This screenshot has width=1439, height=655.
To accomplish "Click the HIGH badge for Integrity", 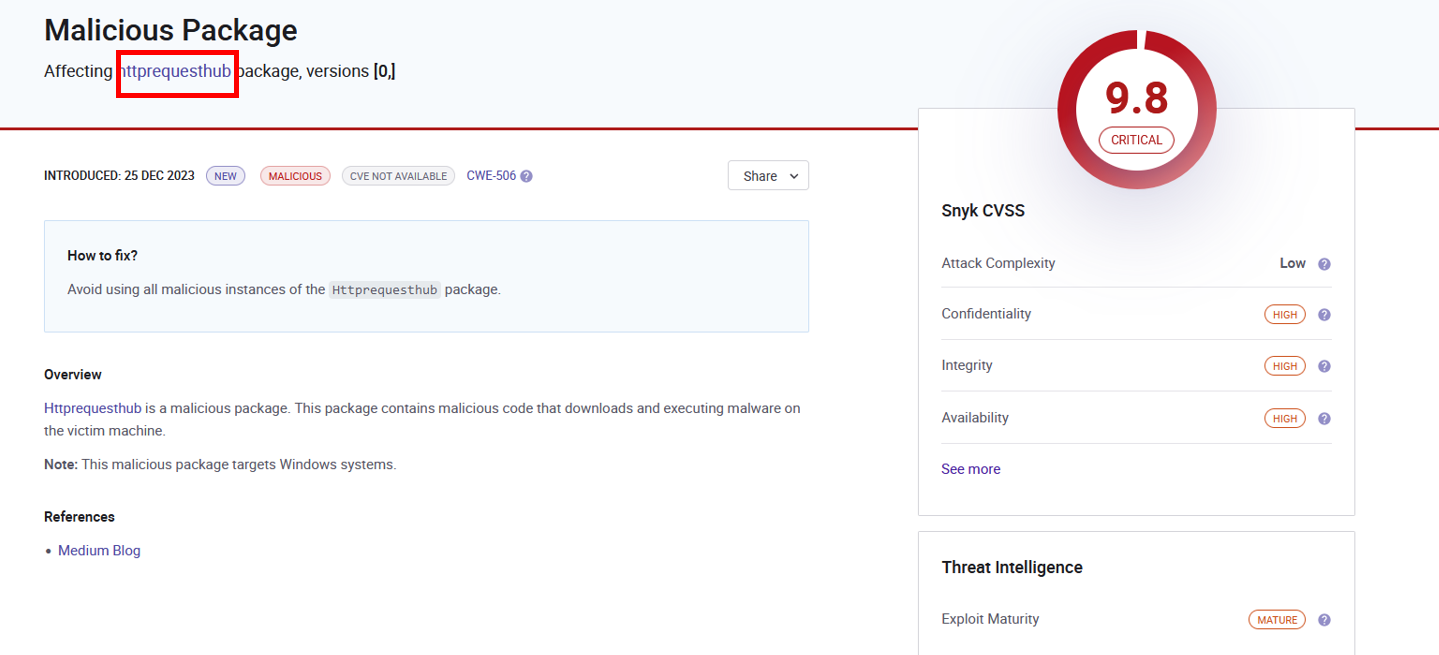I will point(1285,367).
